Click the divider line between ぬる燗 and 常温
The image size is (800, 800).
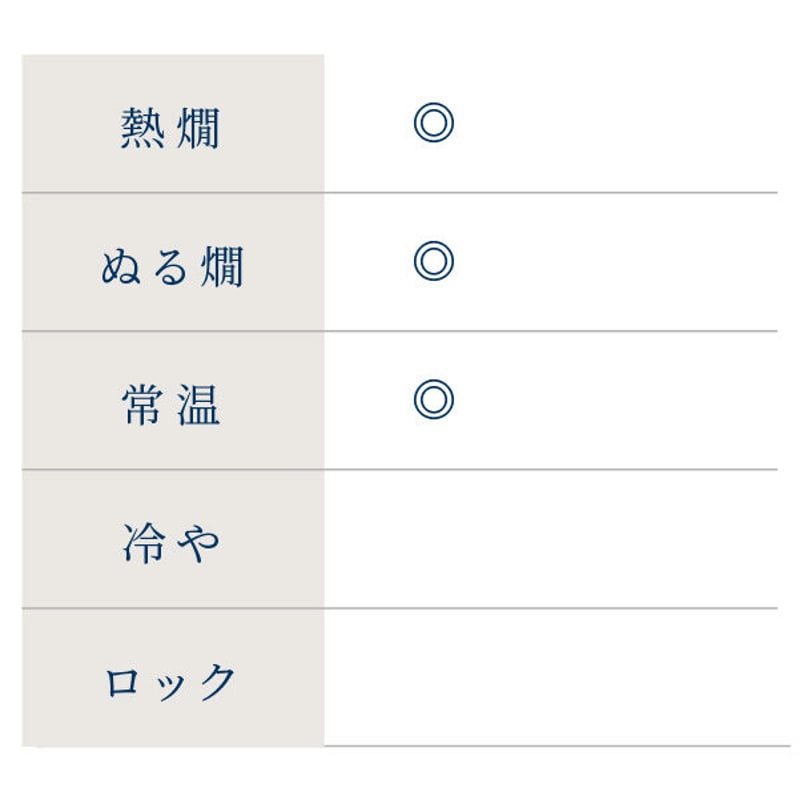399,331
